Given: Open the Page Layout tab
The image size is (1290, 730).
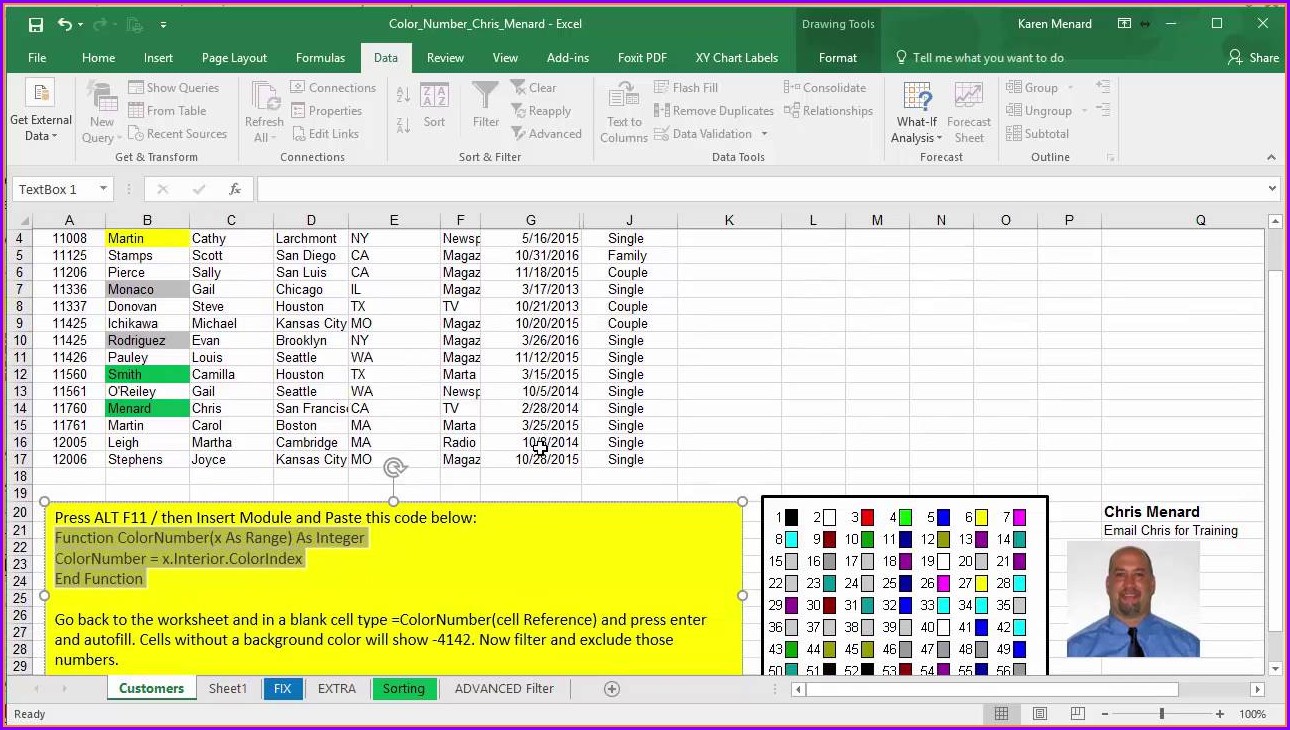Looking at the screenshot, I should (x=234, y=58).
